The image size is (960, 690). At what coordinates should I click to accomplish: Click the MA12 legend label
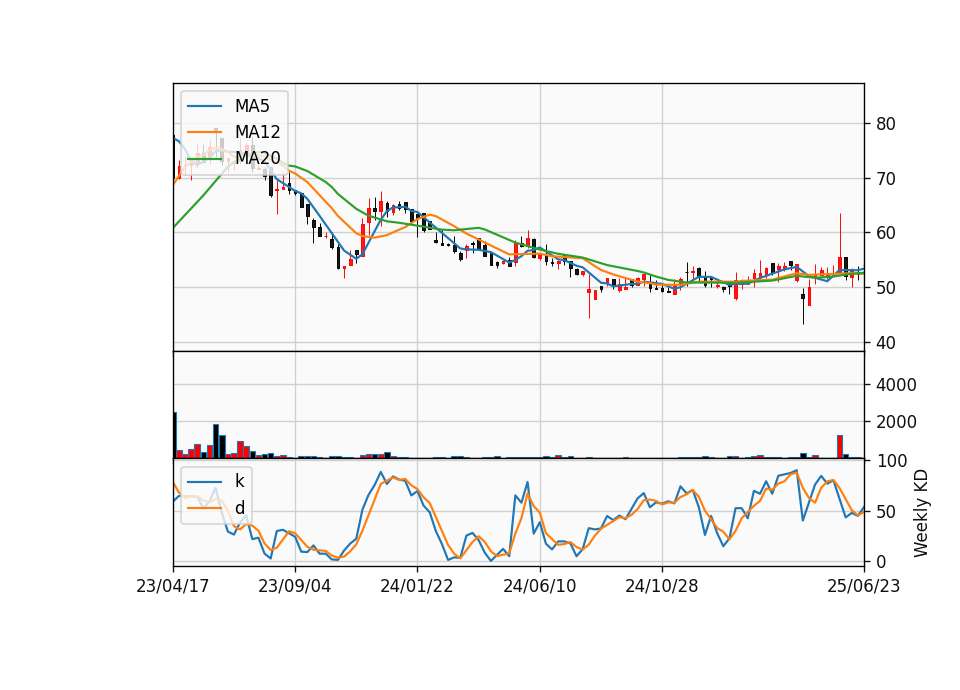(x=257, y=132)
